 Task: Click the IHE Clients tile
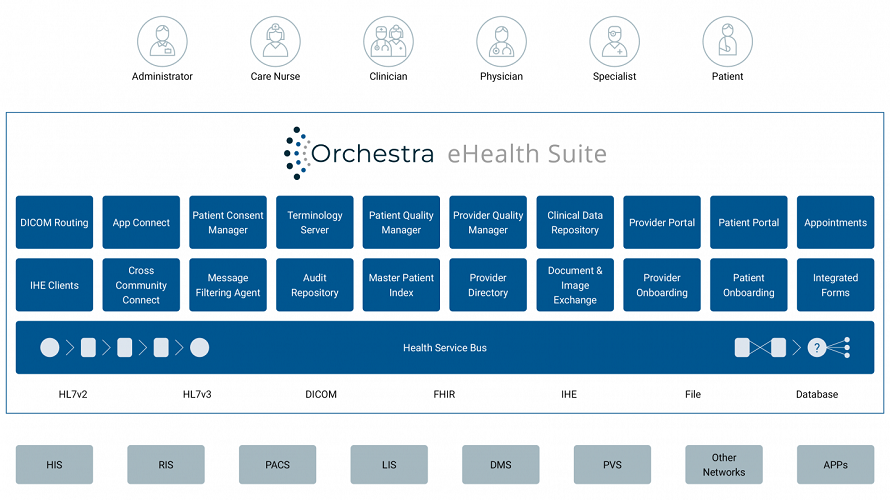(x=54, y=285)
